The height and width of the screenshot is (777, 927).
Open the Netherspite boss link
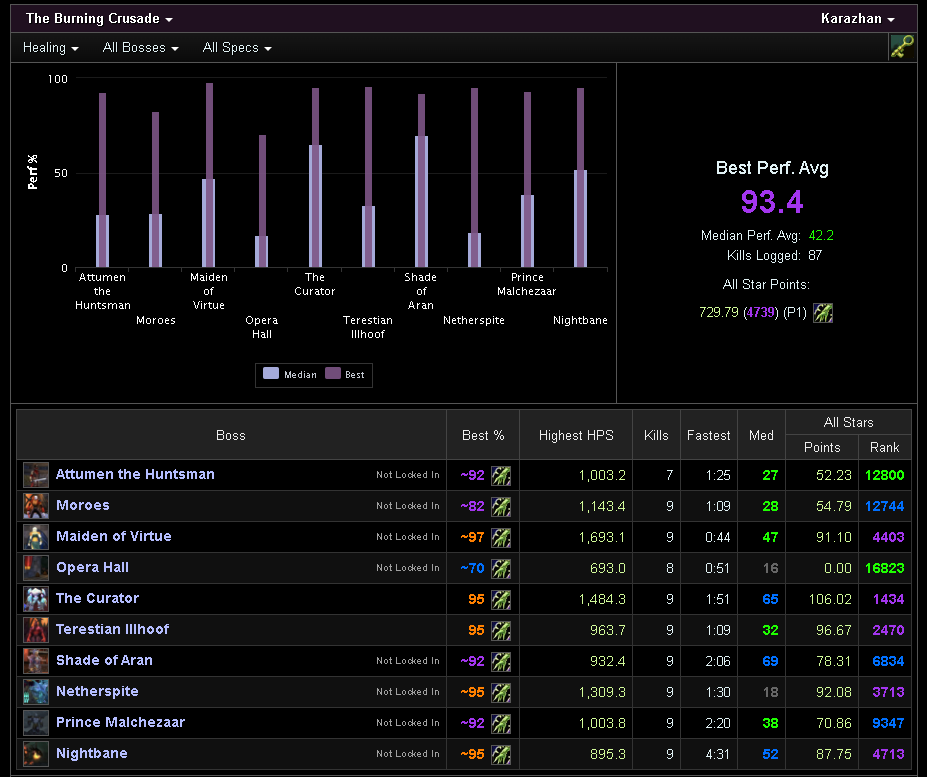97,691
